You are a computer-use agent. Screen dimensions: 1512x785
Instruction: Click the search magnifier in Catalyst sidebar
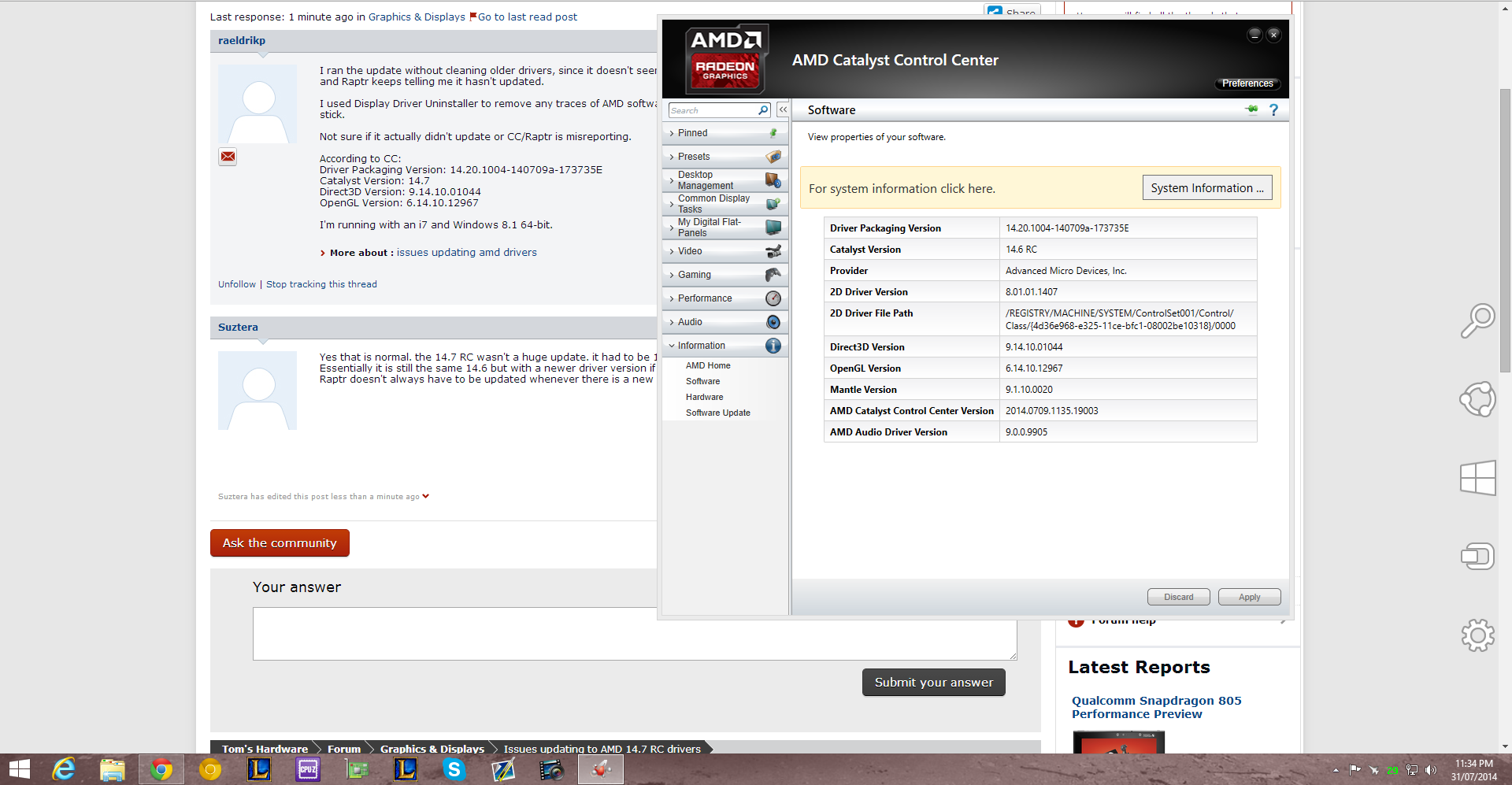[x=763, y=110]
